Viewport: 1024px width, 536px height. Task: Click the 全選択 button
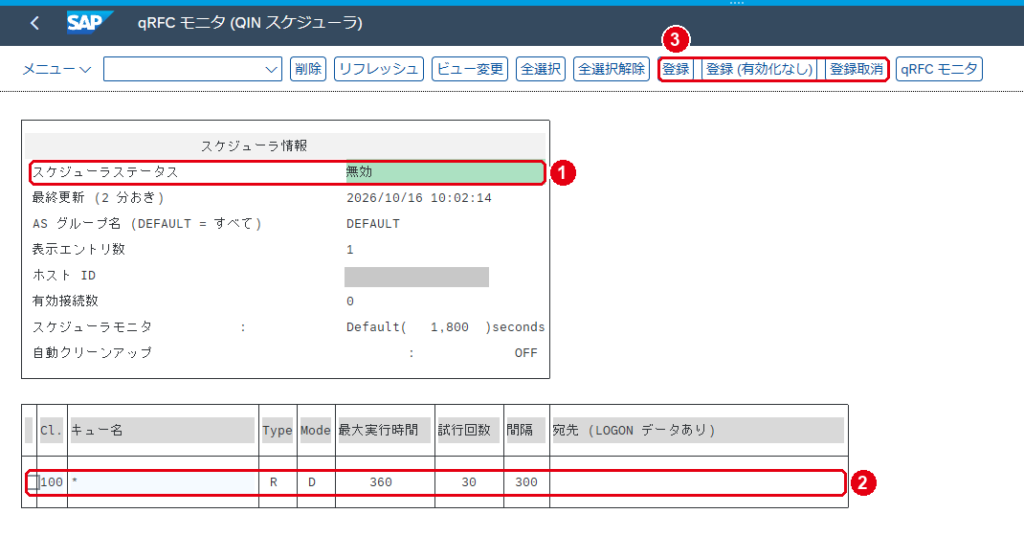click(x=540, y=69)
